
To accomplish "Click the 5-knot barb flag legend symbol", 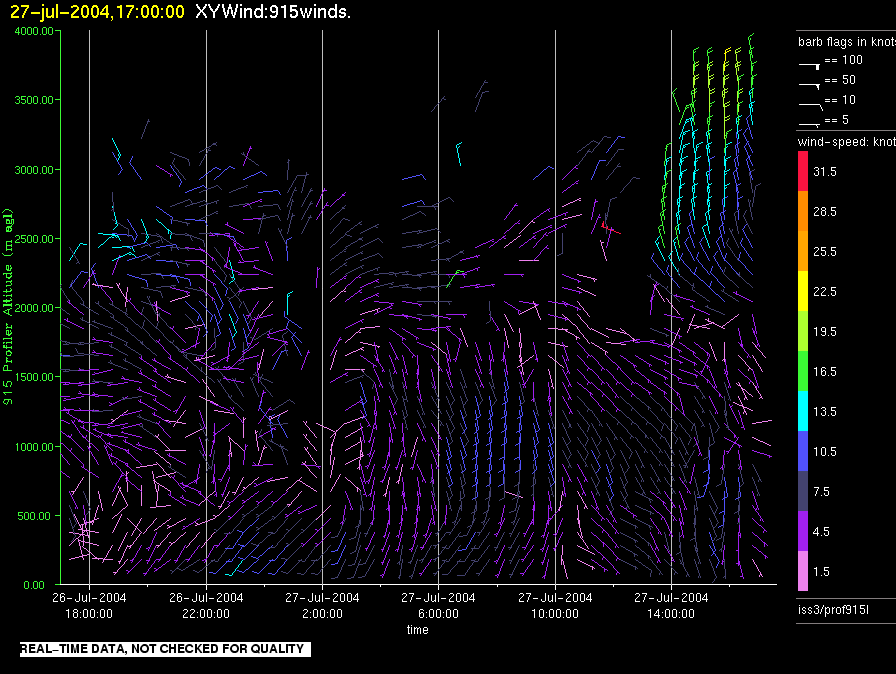I will click(809, 124).
